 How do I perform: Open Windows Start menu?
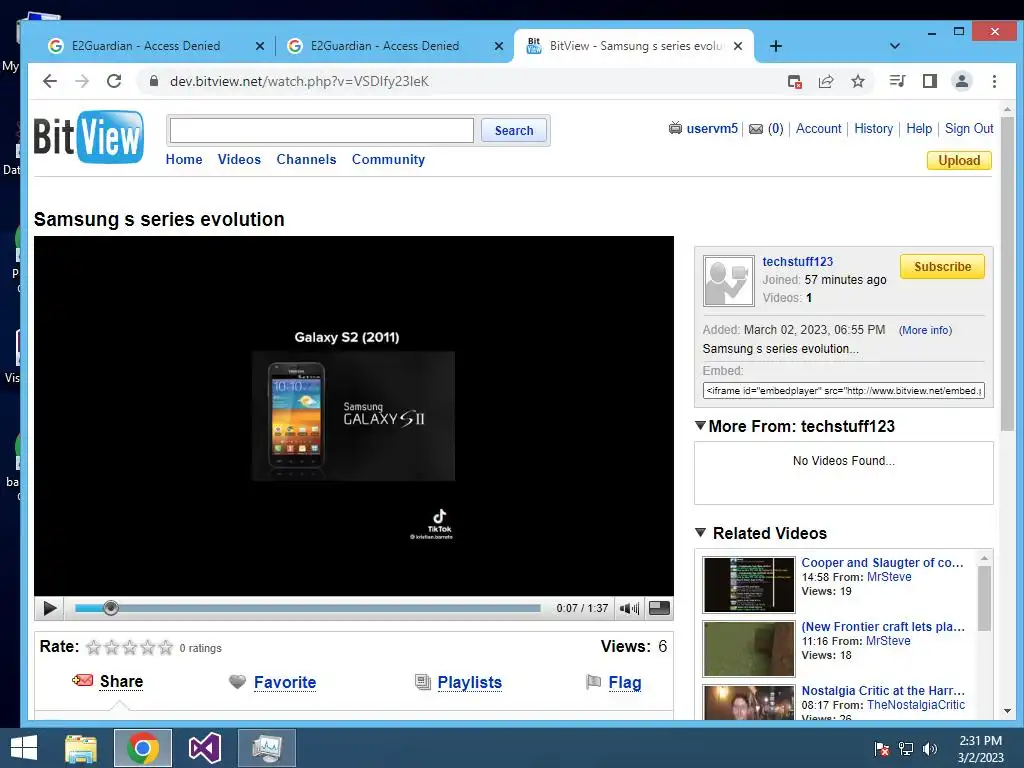(24, 748)
